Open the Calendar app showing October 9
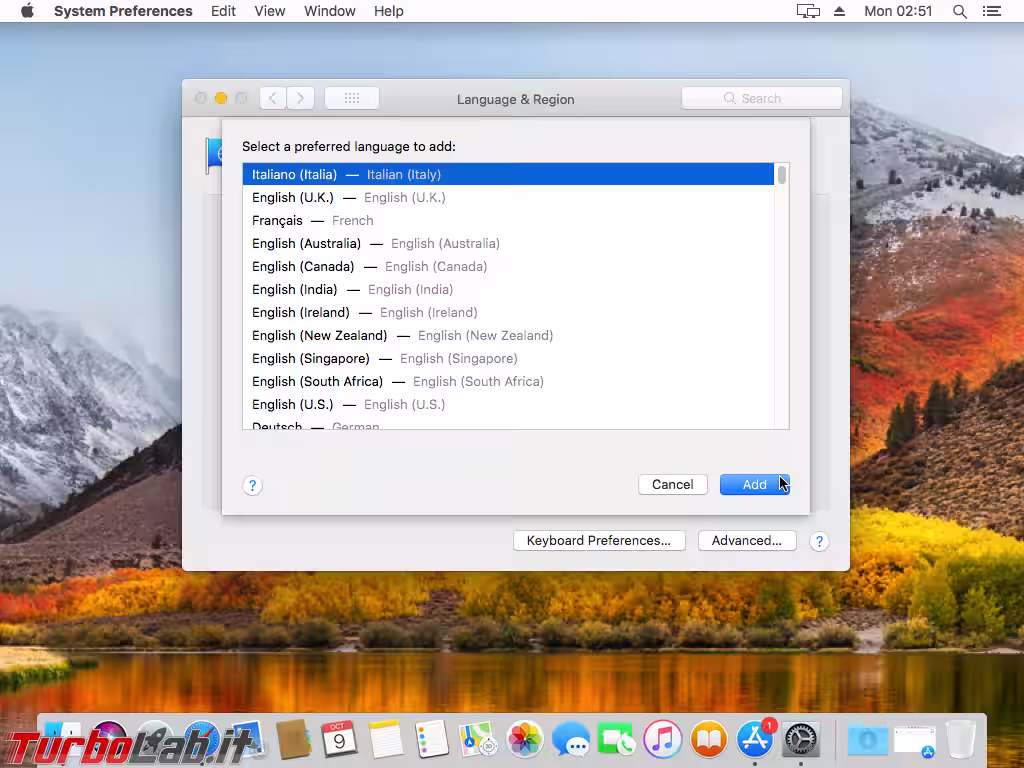 click(338, 742)
